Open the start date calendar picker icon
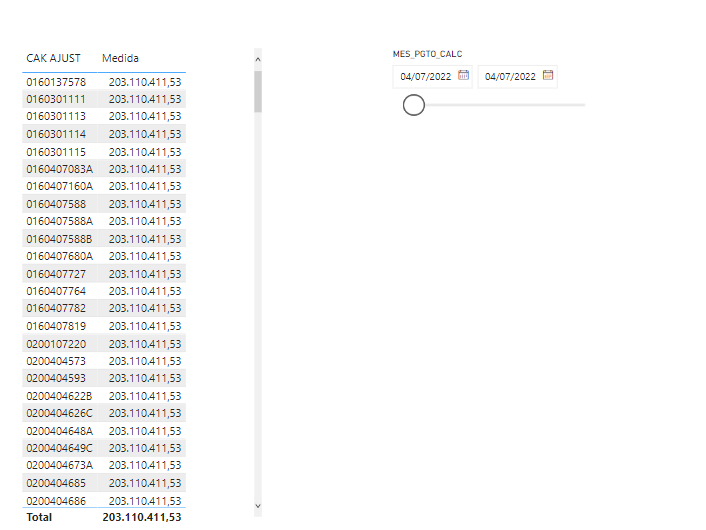 coord(463,75)
